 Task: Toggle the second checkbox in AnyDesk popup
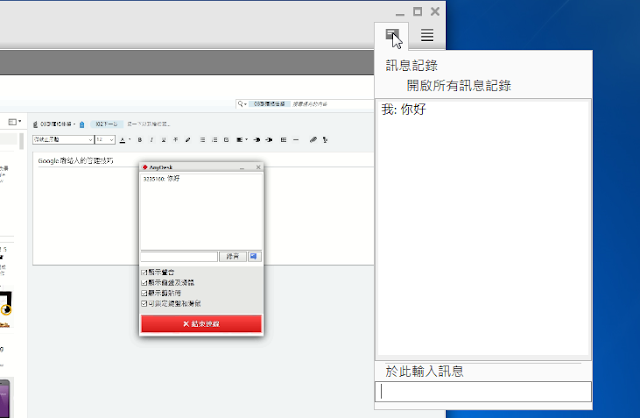pos(145,282)
